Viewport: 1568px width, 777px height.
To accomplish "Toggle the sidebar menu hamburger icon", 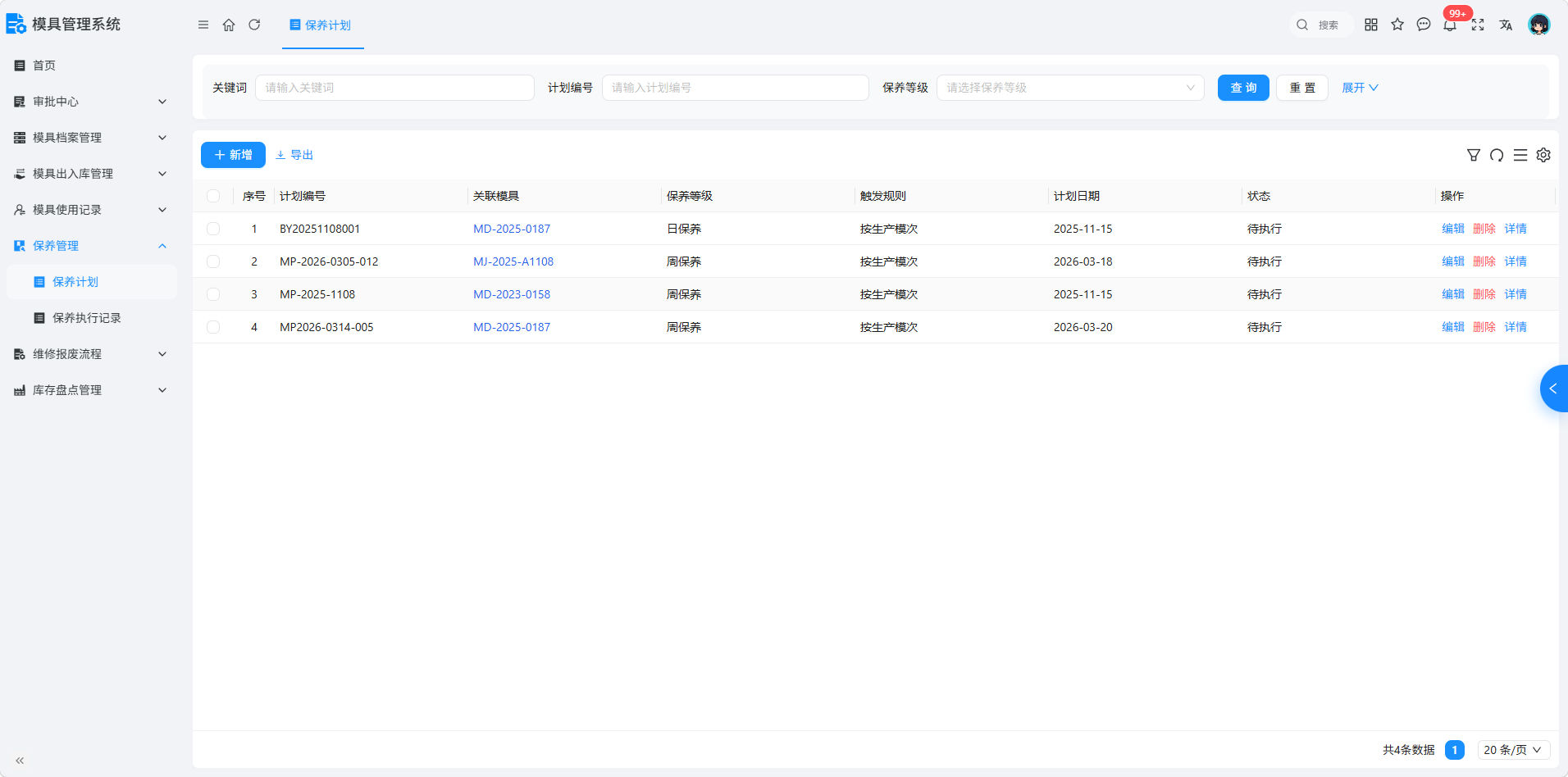I will click(203, 25).
